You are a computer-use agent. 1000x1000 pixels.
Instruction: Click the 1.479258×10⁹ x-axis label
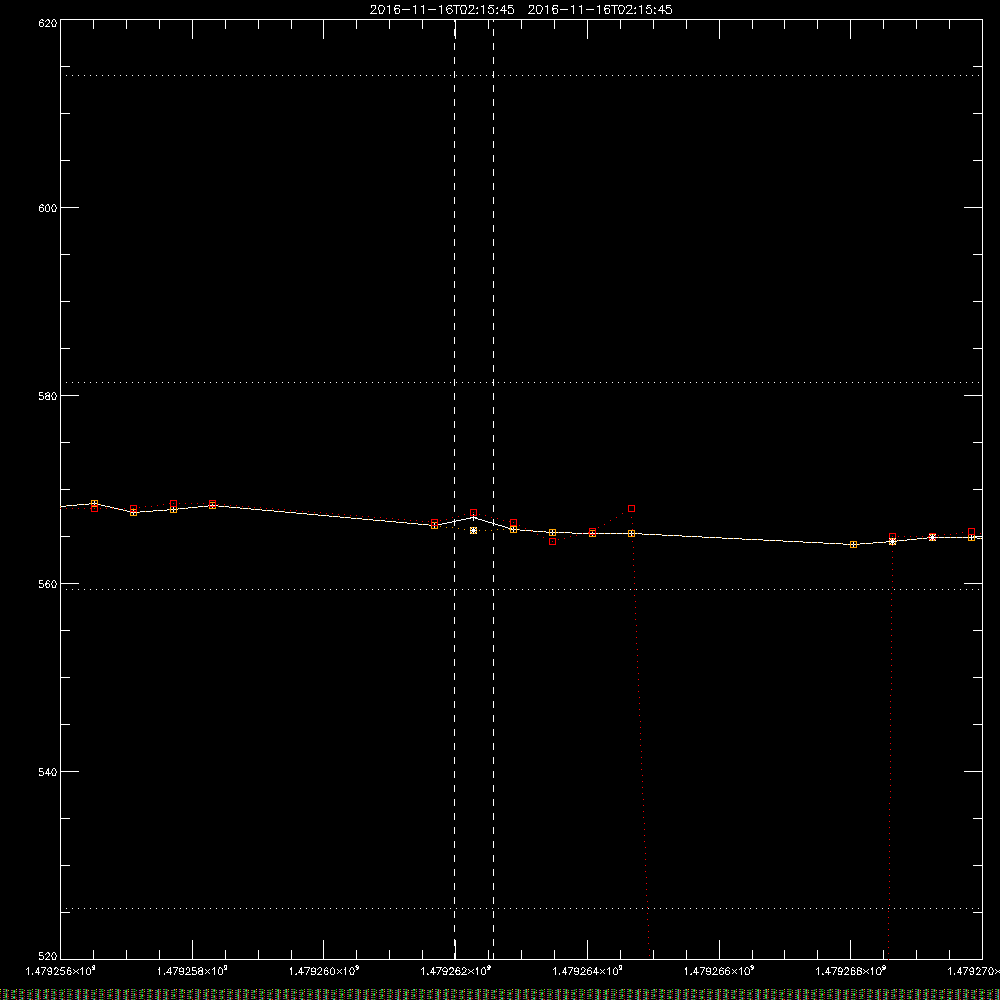[192, 971]
